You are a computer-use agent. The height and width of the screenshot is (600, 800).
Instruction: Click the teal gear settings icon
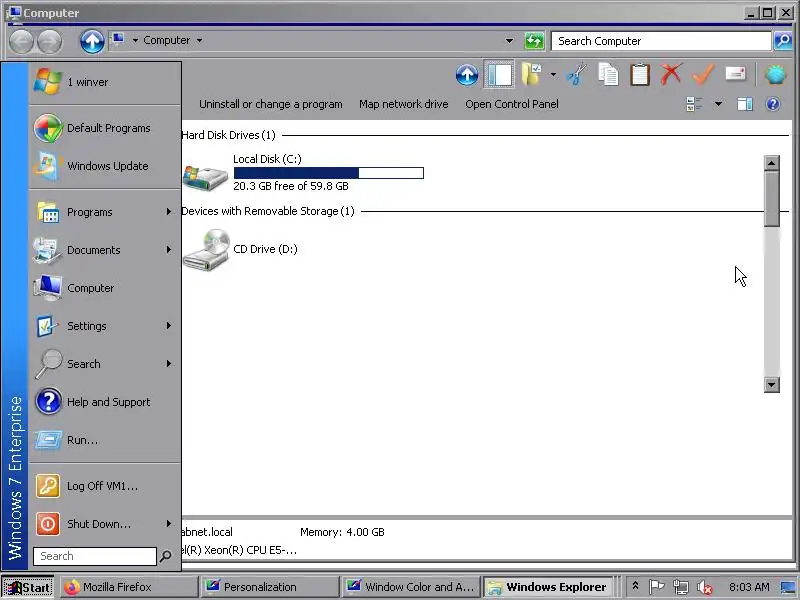point(776,75)
